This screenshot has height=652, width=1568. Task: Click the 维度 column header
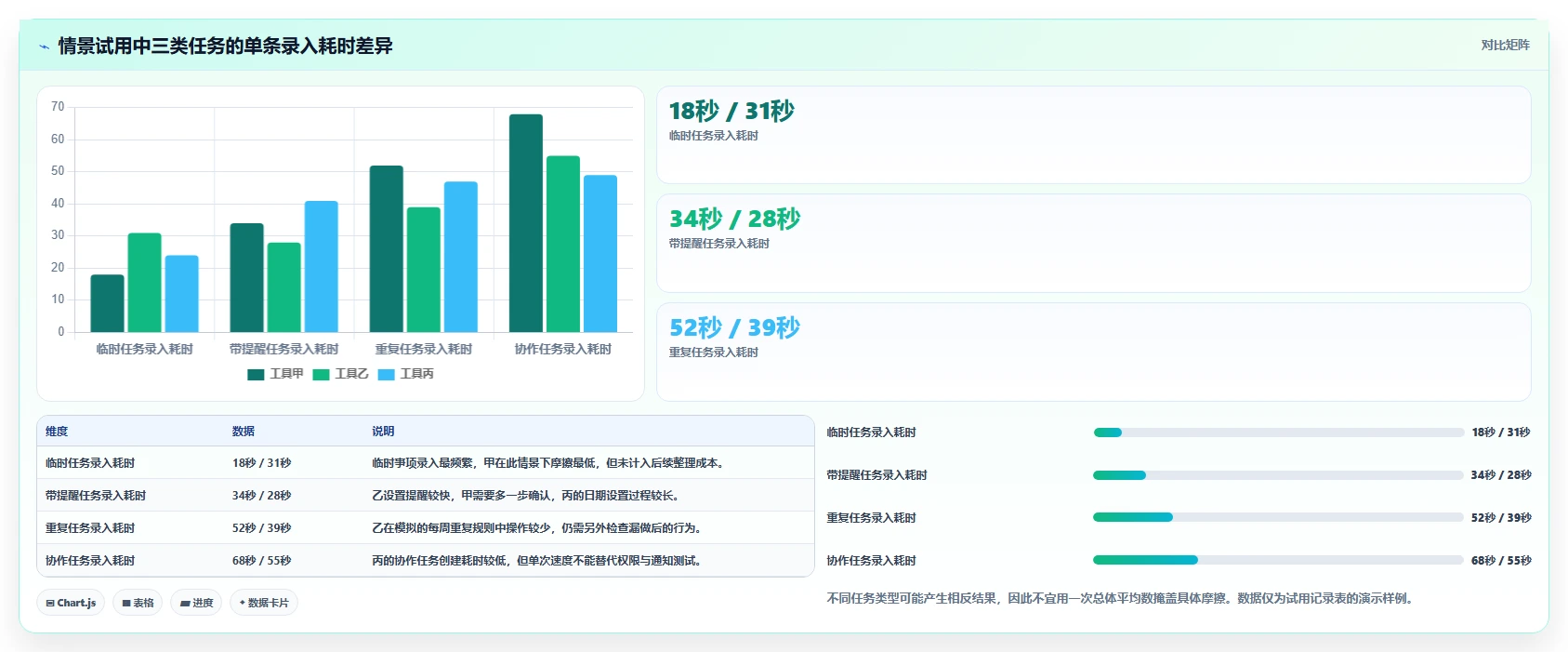(57, 432)
